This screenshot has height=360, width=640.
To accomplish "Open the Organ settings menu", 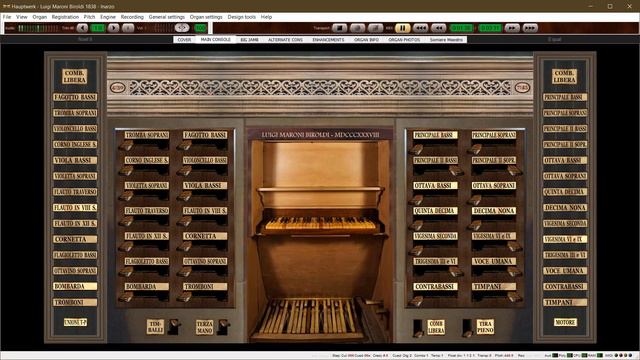I will coord(206,17).
